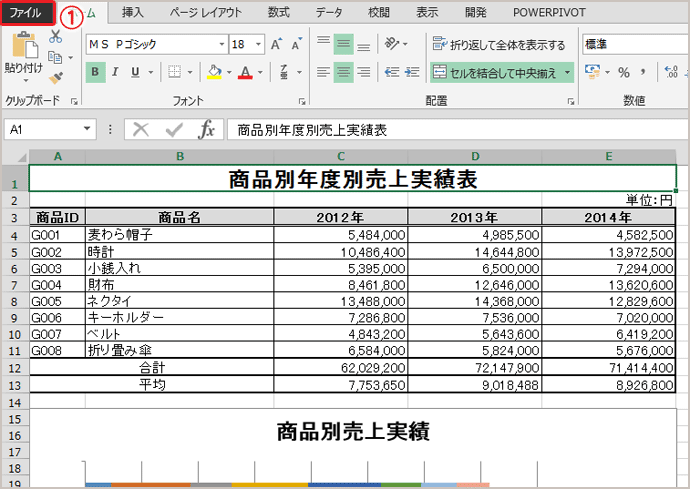Switch to the 開発 tab

[476, 12]
